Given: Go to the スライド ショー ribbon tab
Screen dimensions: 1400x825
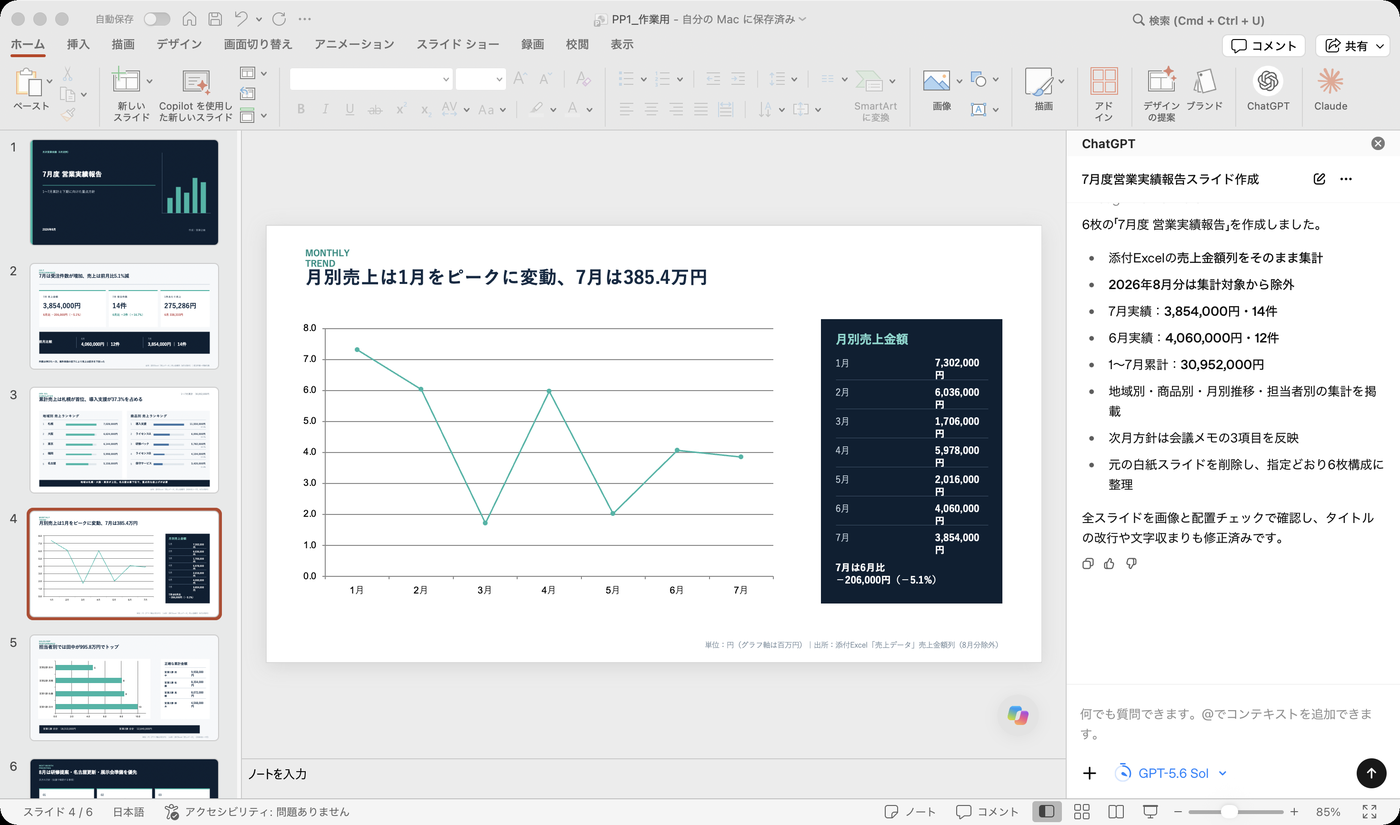Looking at the screenshot, I should tap(458, 45).
